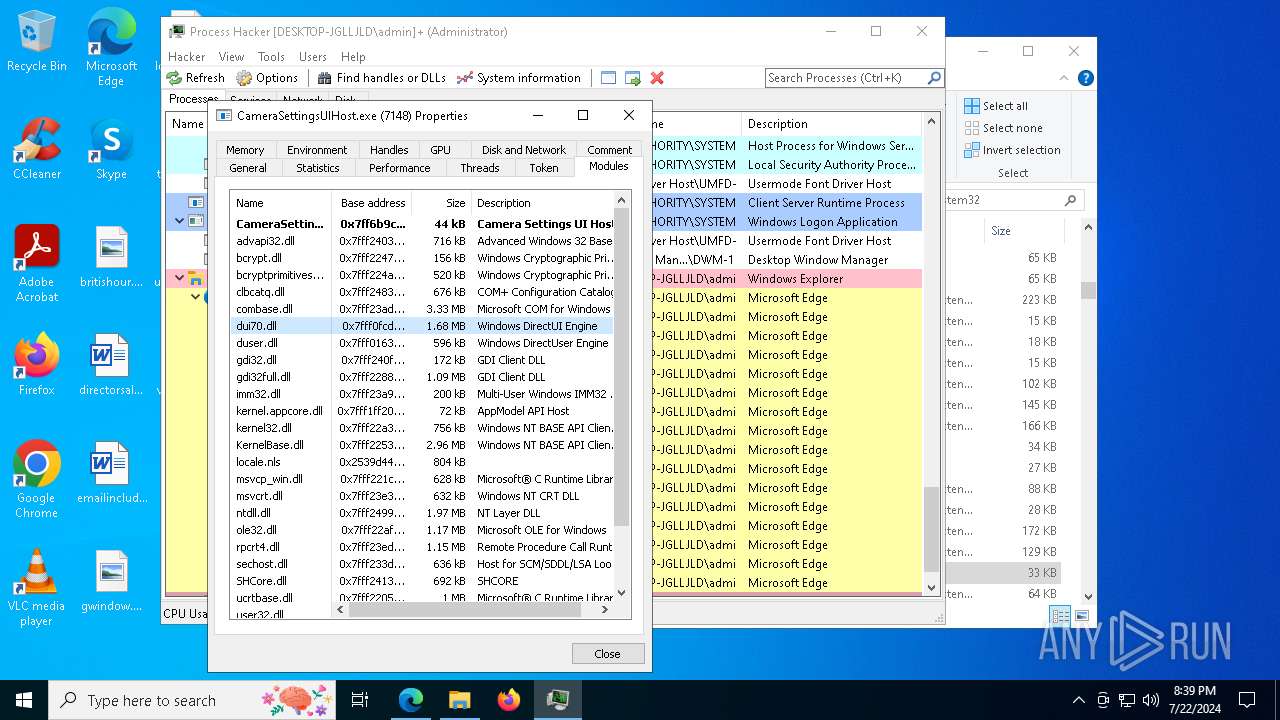Click the blue Help icon in Explorer
This screenshot has height=720, width=1280.
[x=1085, y=78]
